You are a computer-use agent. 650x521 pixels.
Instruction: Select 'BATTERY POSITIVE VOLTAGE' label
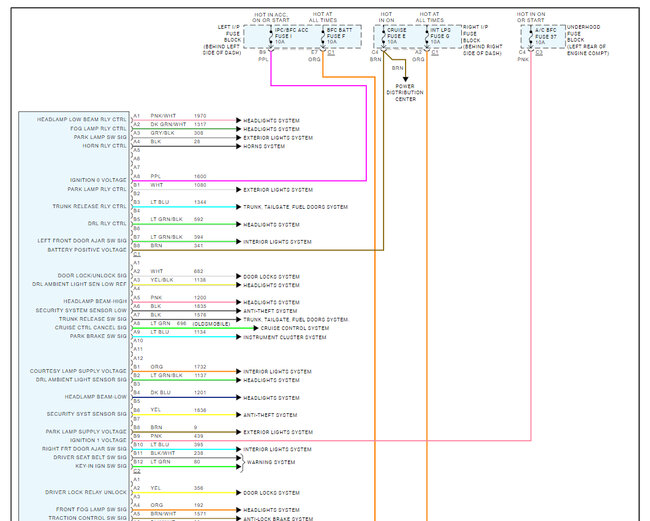[87, 250]
